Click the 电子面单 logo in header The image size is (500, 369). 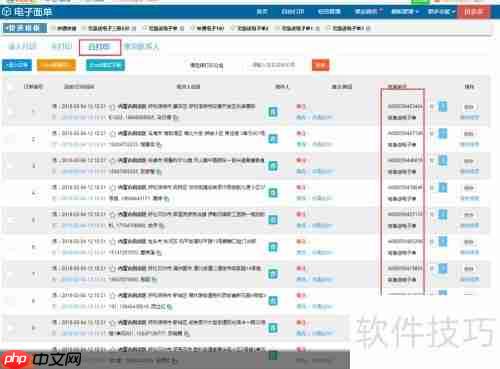27,12
